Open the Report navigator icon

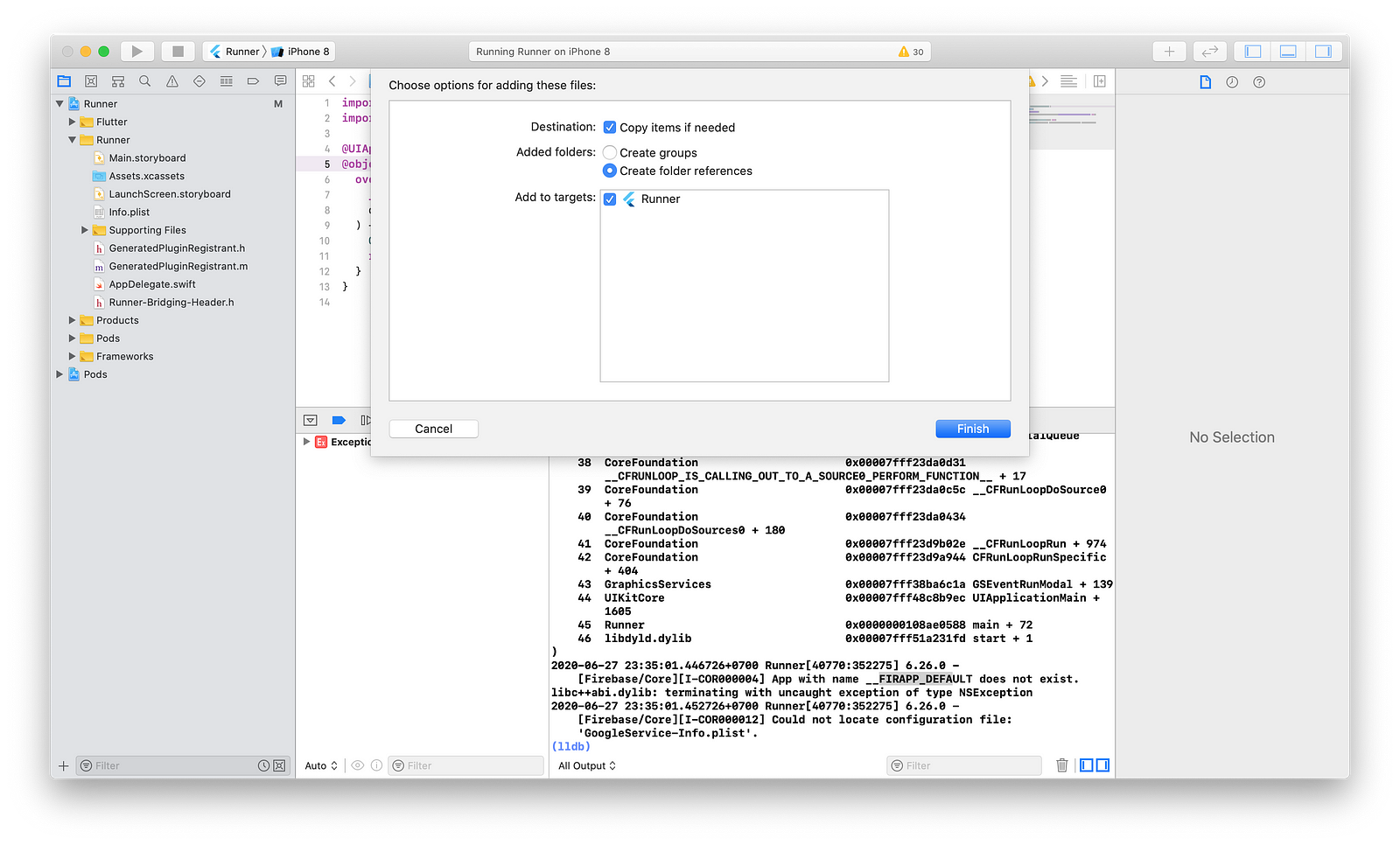(x=280, y=81)
